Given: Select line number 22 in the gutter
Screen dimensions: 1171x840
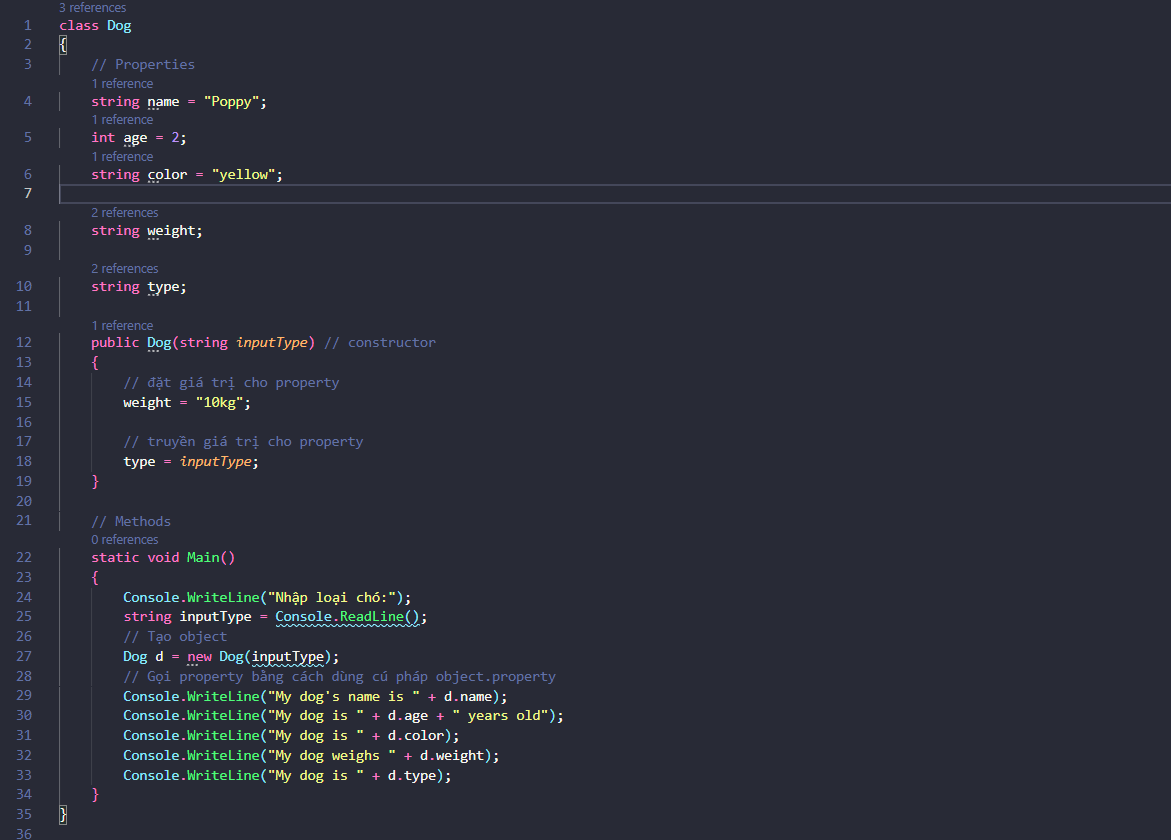Looking at the screenshot, I should coord(24,557).
